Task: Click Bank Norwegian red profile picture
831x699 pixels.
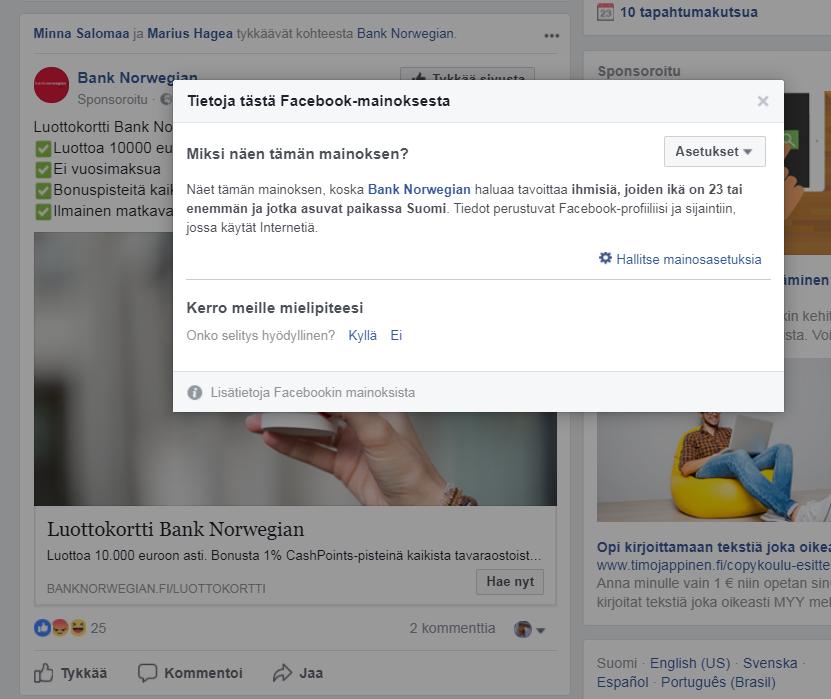Action: tap(51, 85)
